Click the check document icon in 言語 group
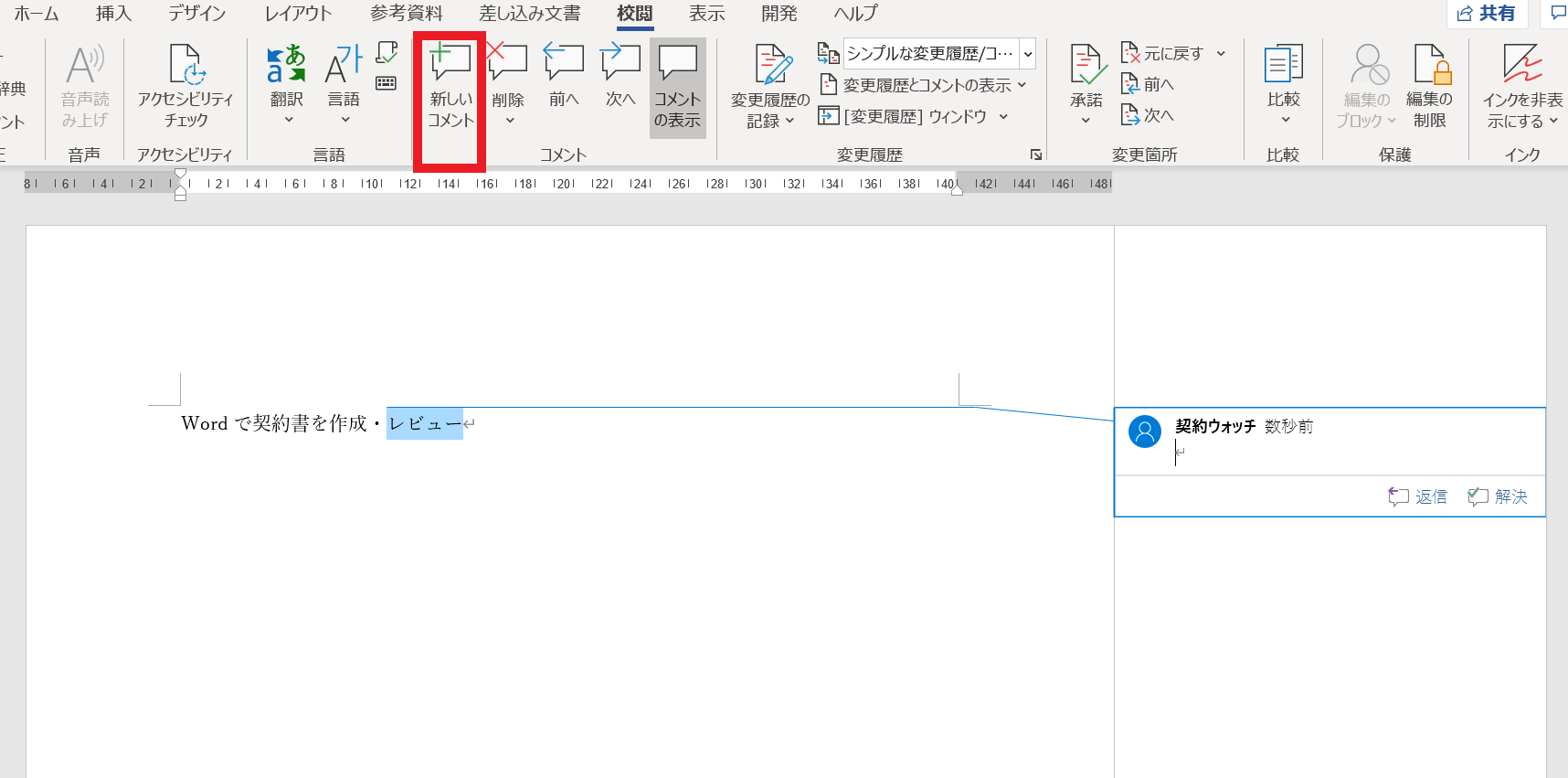 tap(387, 52)
